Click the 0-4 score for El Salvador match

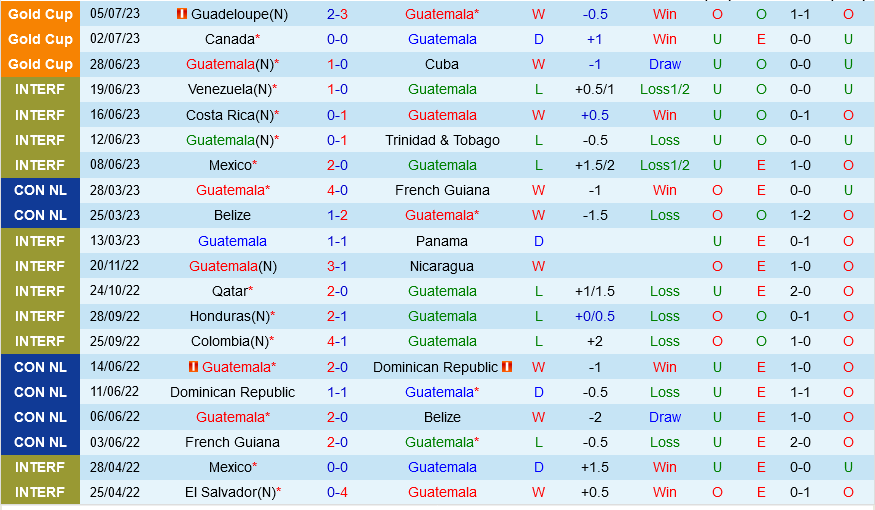337,492
